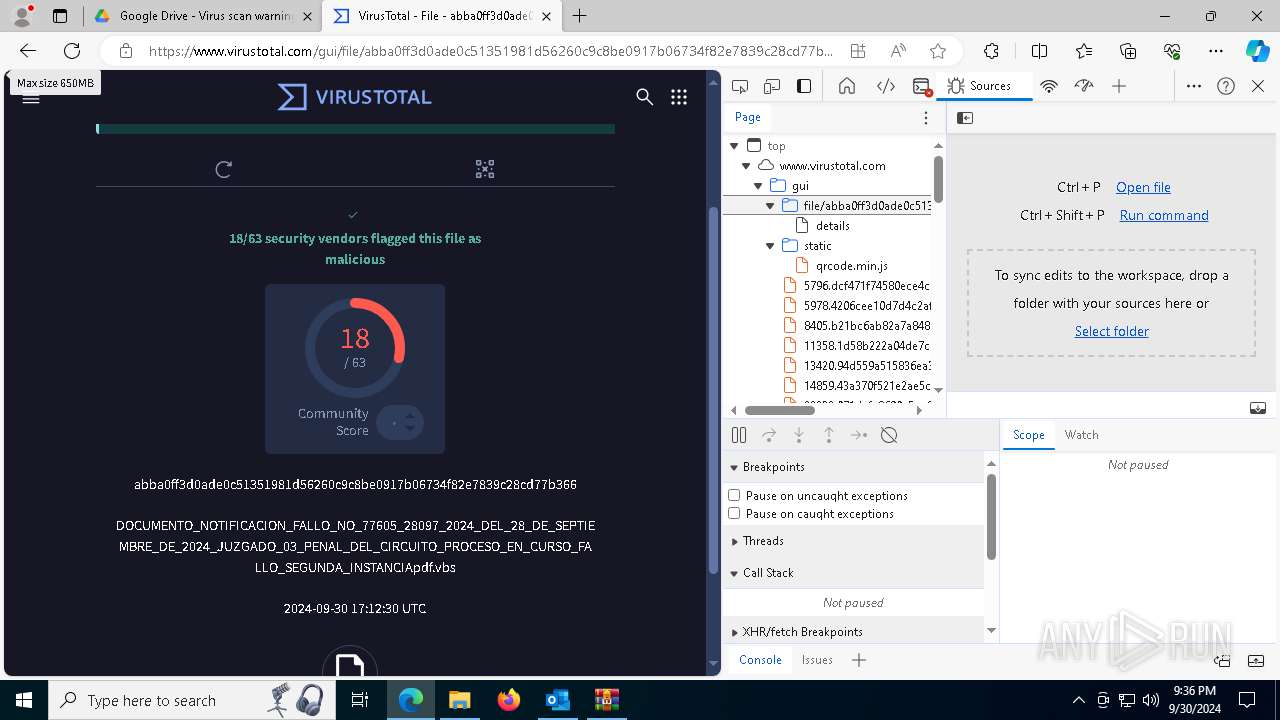
Task: Add a drawer tool with plus button
Action: coord(858,660)
